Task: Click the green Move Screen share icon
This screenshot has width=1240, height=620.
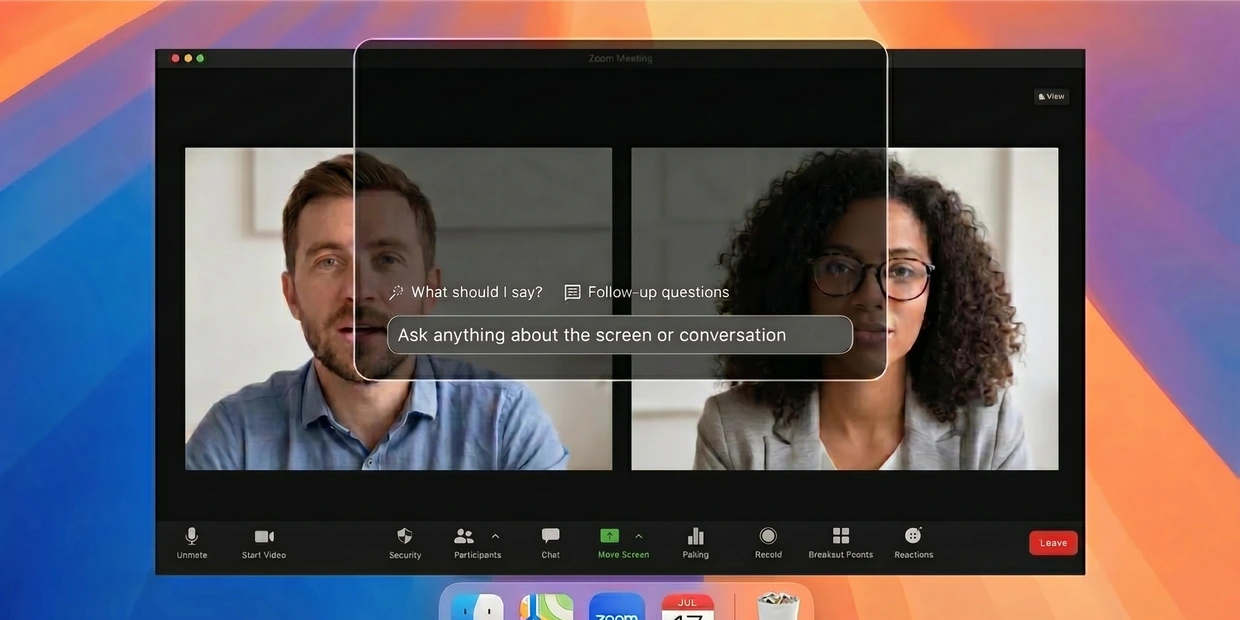Action: (x=610, y=537)
